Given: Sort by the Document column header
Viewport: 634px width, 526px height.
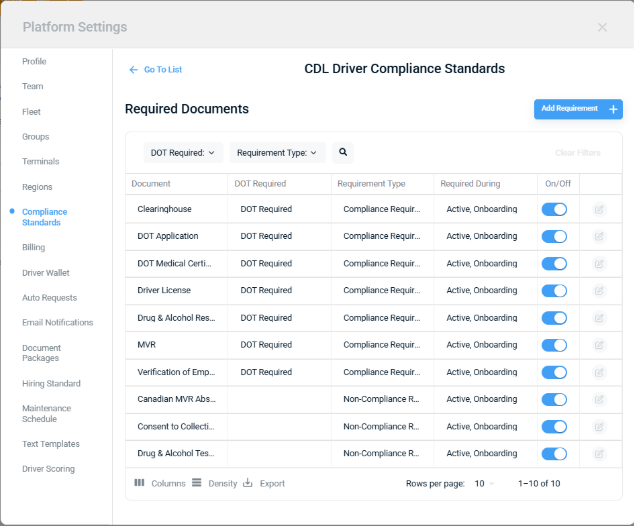Looking at the screenshot, I should (x=151, y=184).
